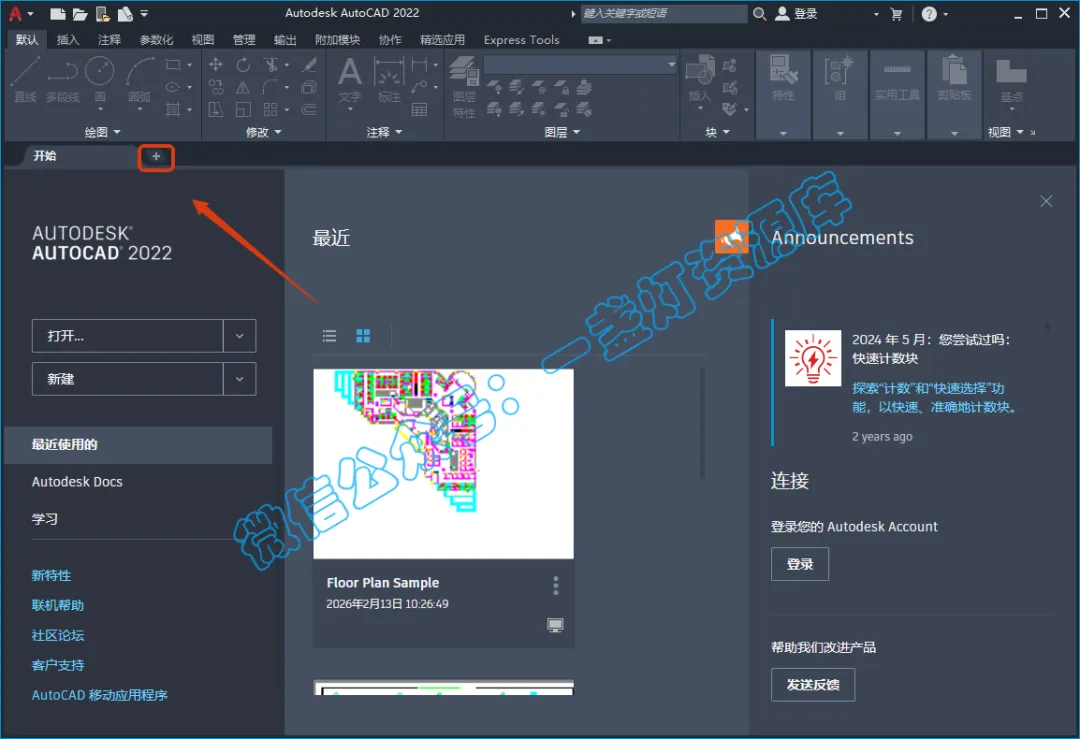Image resolution: width=1080 pixels, height=739 pixels.
Task: Select the Scale tool in Modify panel
Action: click(x=243, y=110)
